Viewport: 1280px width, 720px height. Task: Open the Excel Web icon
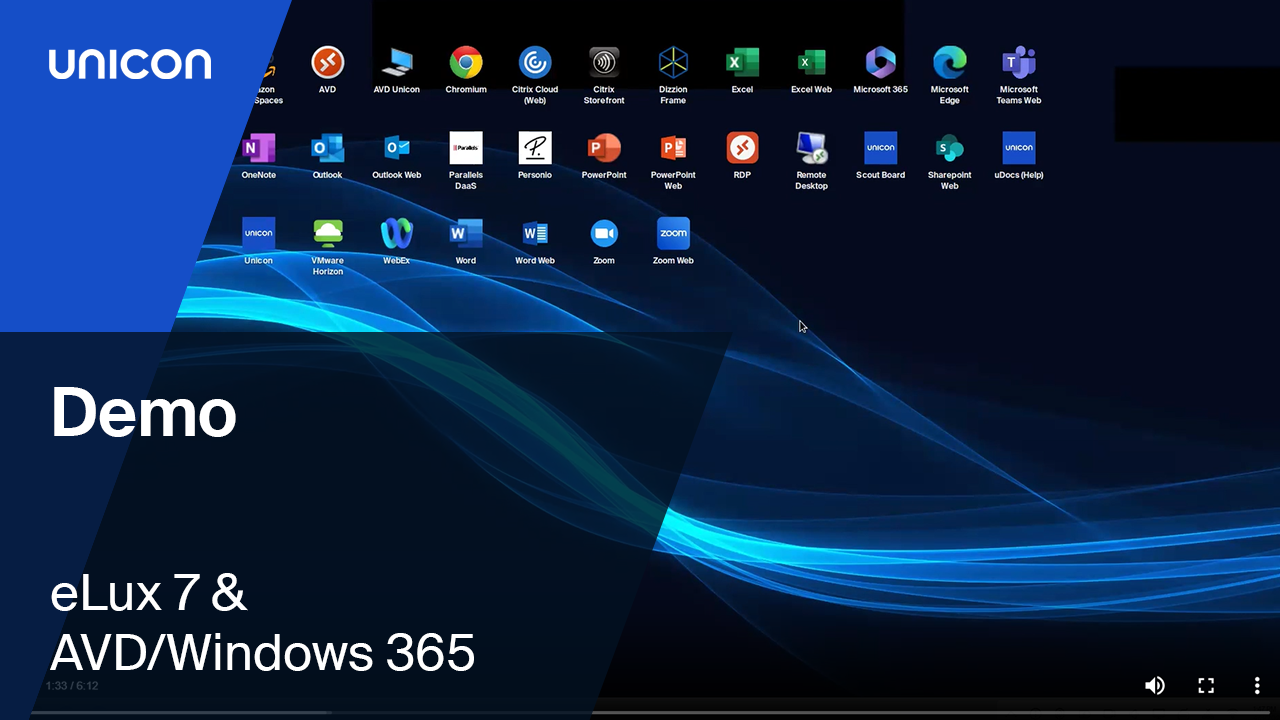coord(811,63)
